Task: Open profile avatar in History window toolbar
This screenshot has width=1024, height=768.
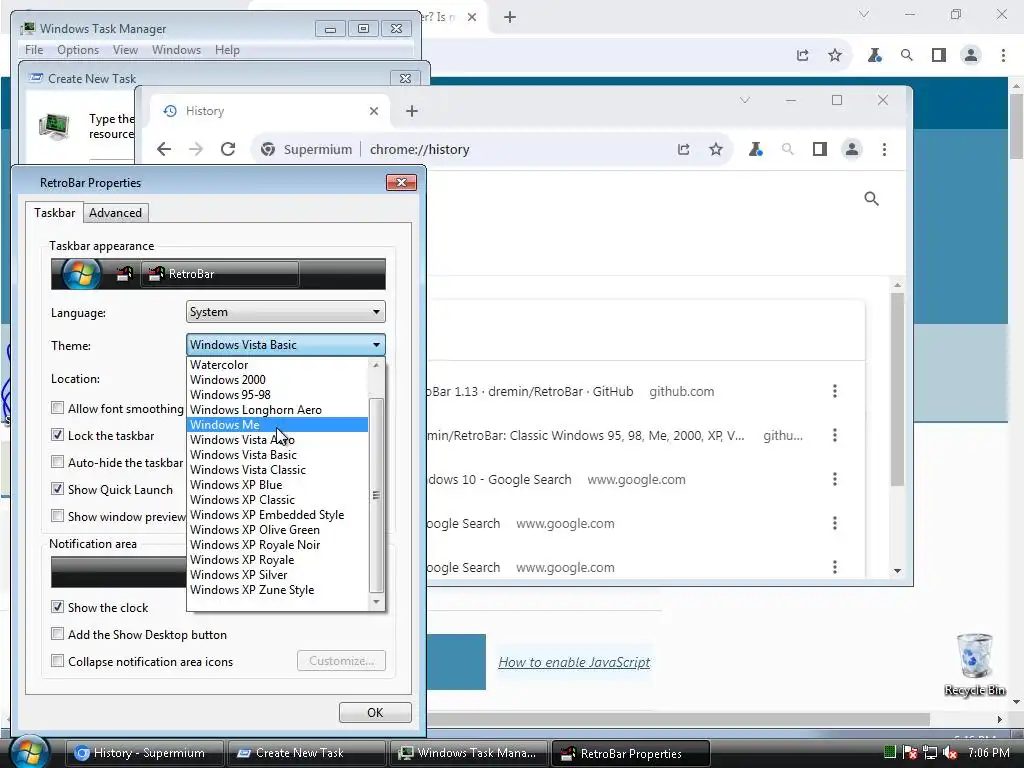Action: click(x=852, y=150)
